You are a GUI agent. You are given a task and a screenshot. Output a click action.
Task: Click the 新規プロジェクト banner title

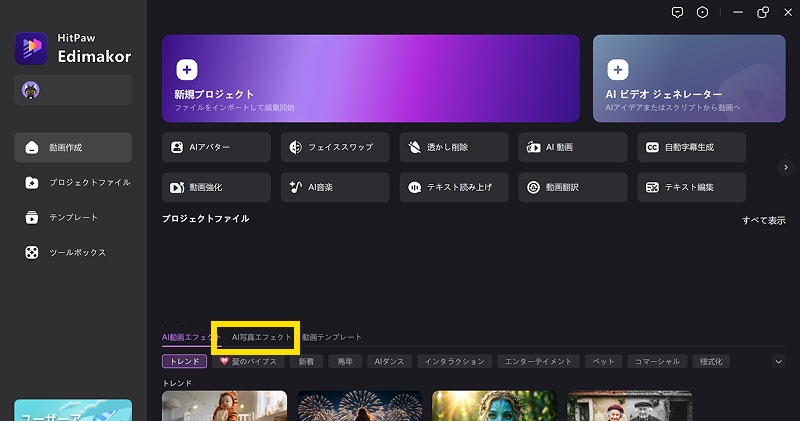tap(214, 94)
